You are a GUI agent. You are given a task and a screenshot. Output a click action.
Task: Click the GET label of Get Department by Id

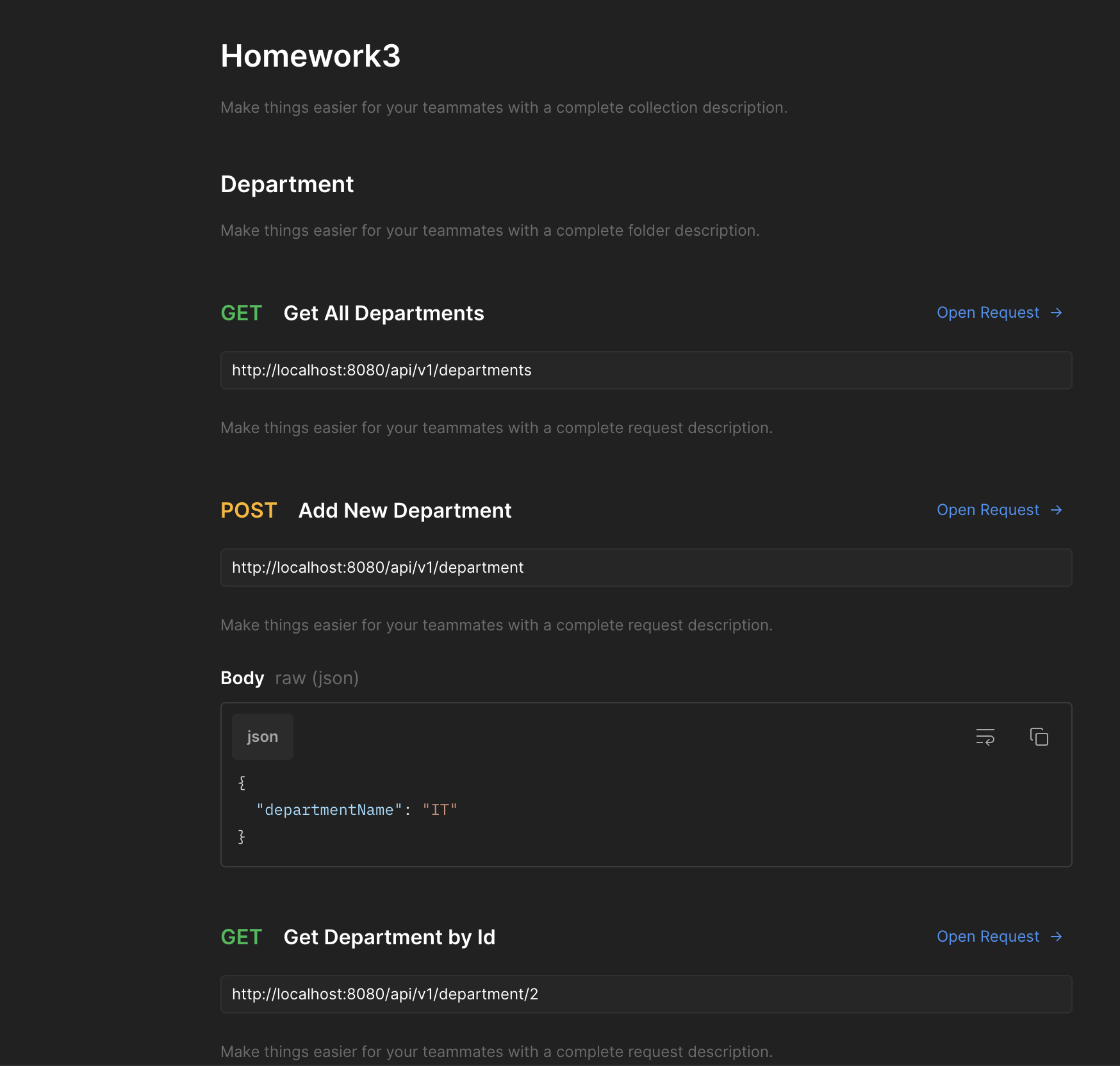[241, 937]
